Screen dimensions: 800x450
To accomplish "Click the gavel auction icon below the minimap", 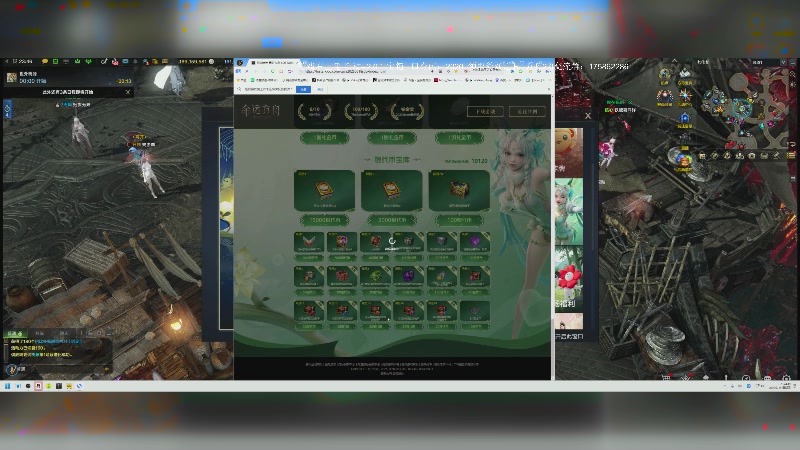I will tap(777, 156).
